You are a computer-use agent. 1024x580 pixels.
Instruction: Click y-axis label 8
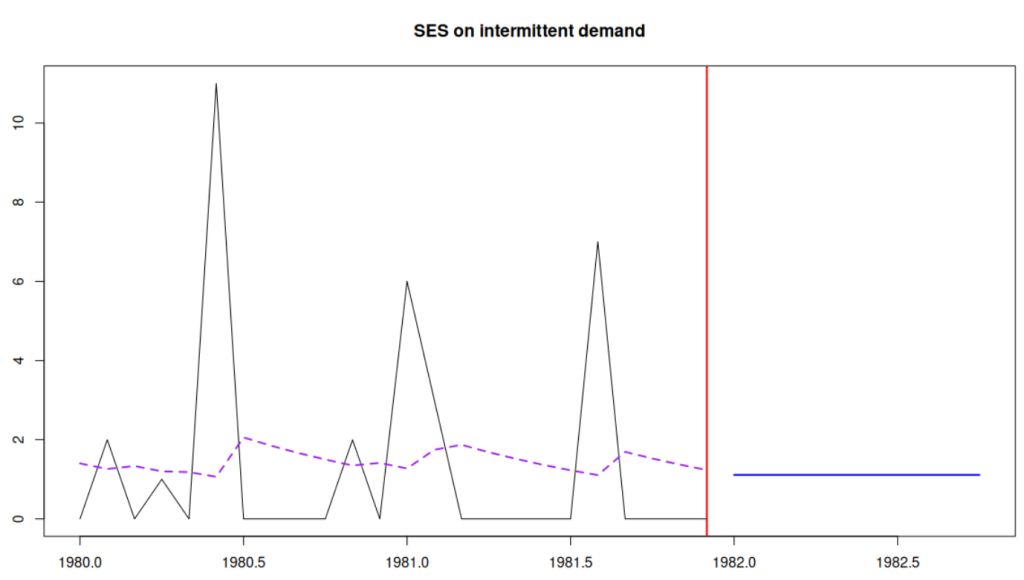pos(18,202)
